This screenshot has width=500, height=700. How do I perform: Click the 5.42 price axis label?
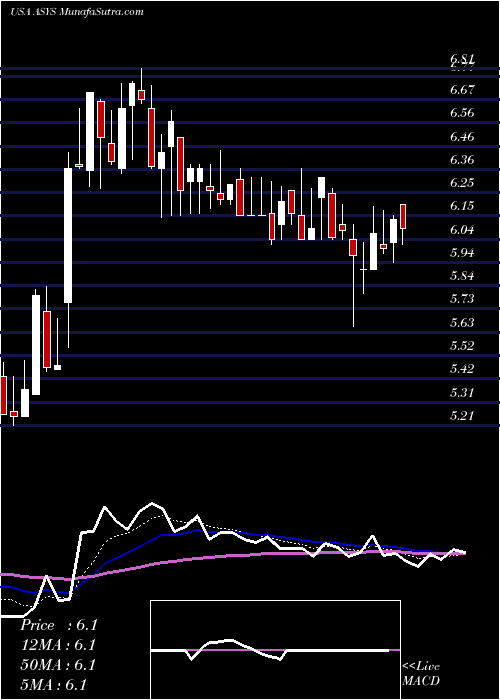[x=462, y=369]
